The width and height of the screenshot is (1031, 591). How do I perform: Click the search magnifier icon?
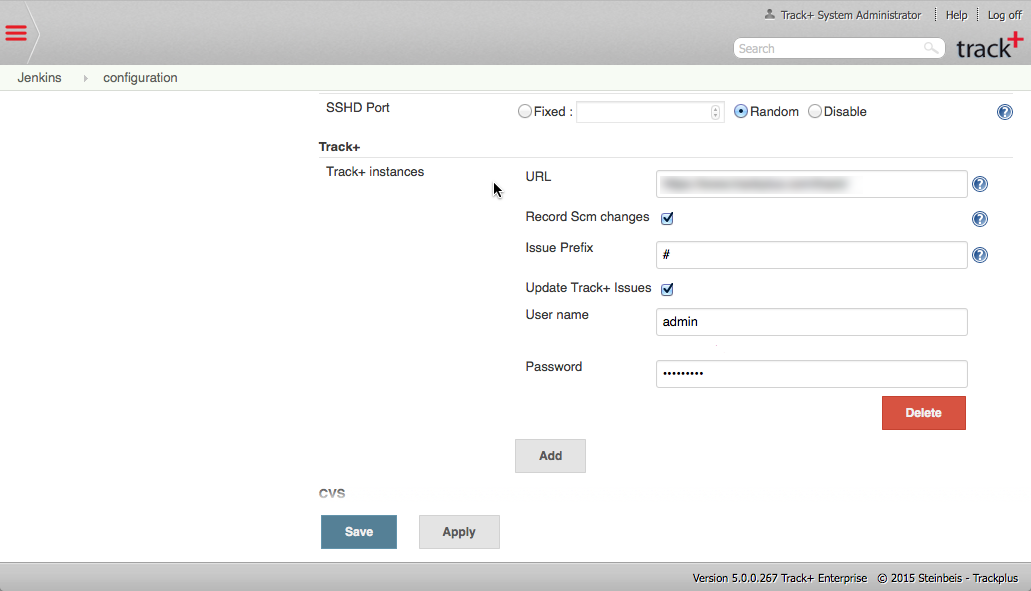pyautogui.click(x=930, y=48)
